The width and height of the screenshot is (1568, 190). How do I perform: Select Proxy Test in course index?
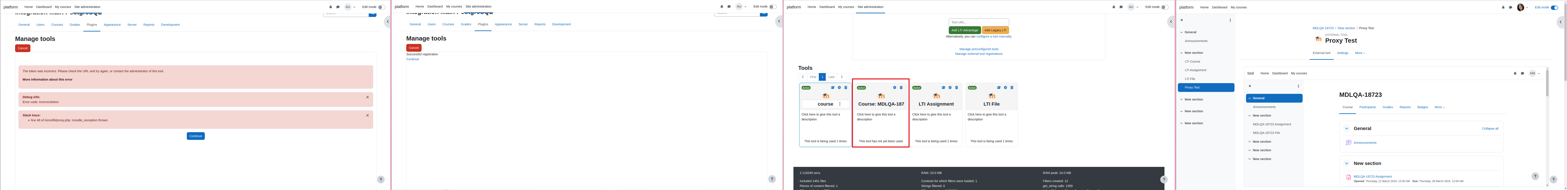[x=1206, y=87]
